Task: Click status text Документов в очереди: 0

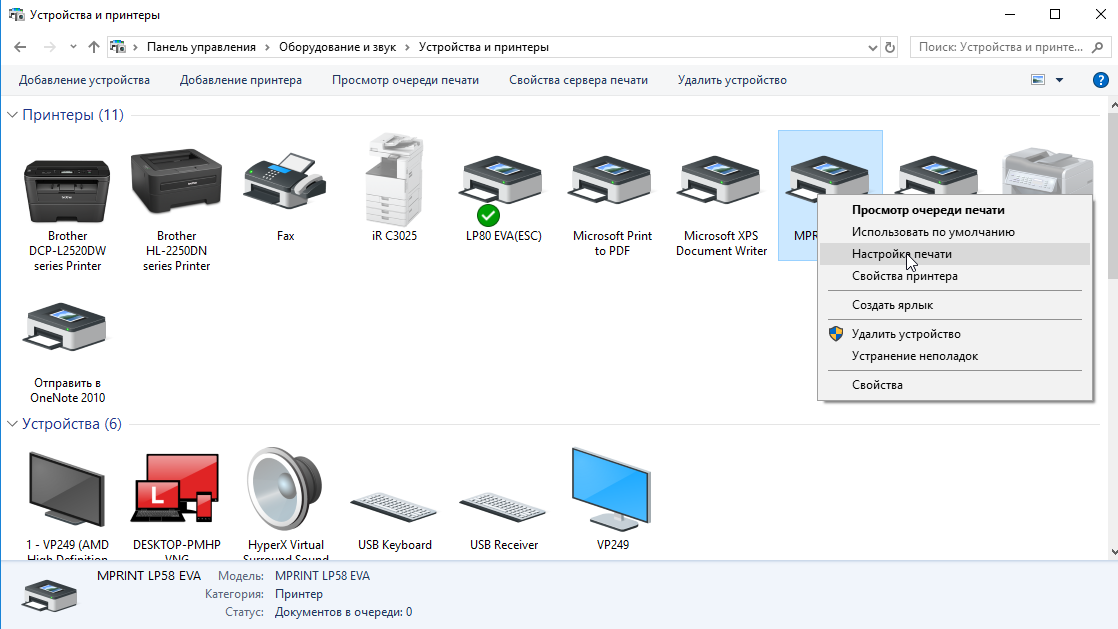Action: 344,612
